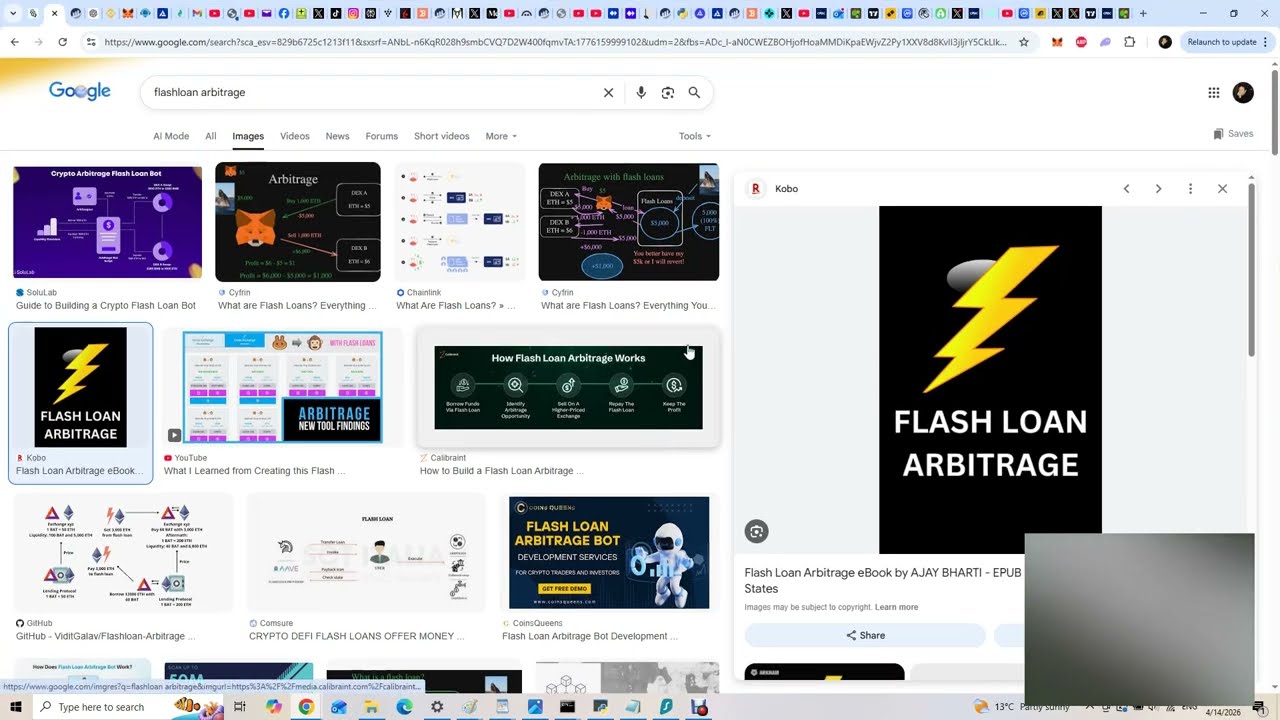Click the Google logo
Viewport: 1280px width, 720px height.
(80, 91)
